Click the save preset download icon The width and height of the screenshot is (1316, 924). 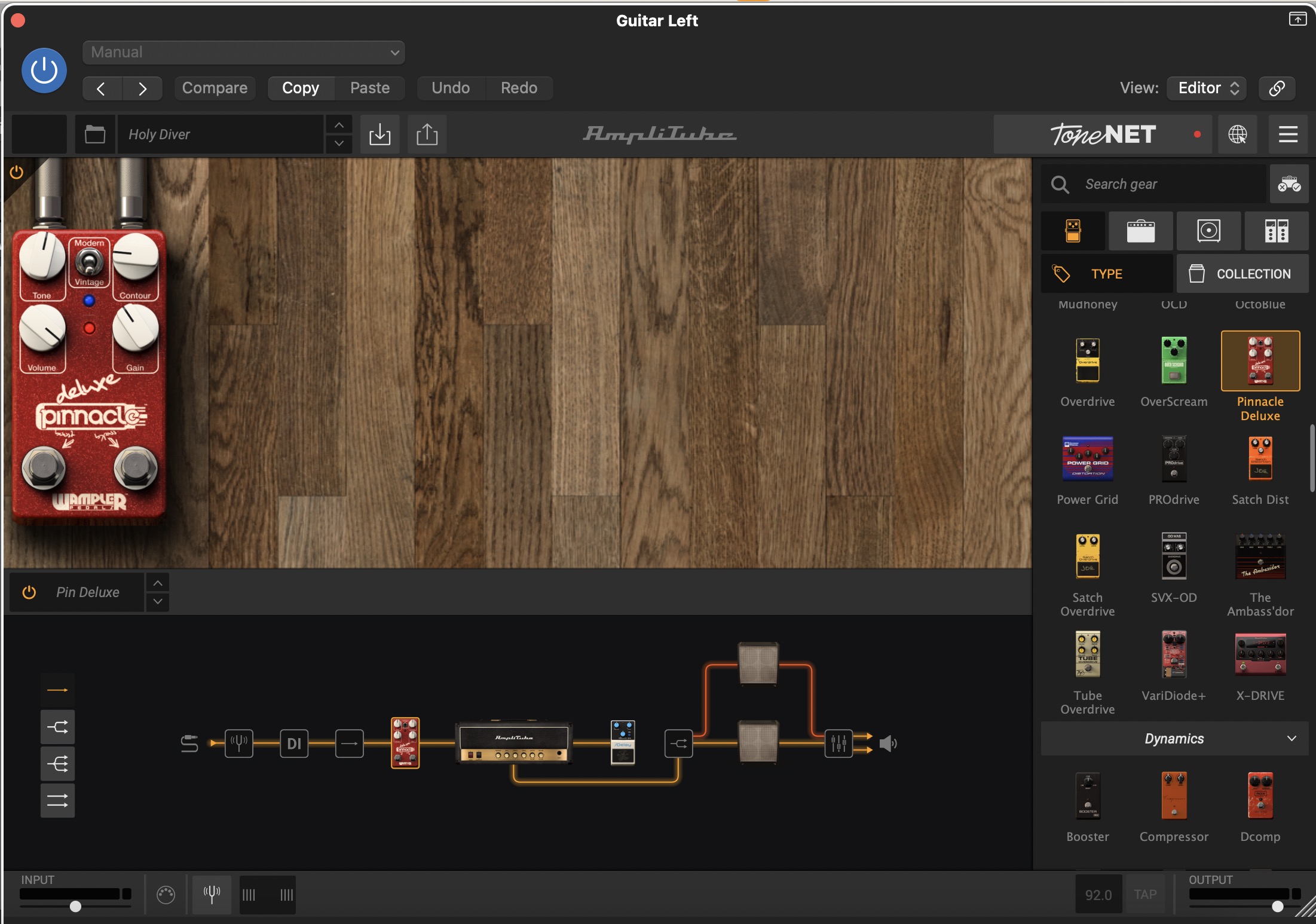pos(380,134)
